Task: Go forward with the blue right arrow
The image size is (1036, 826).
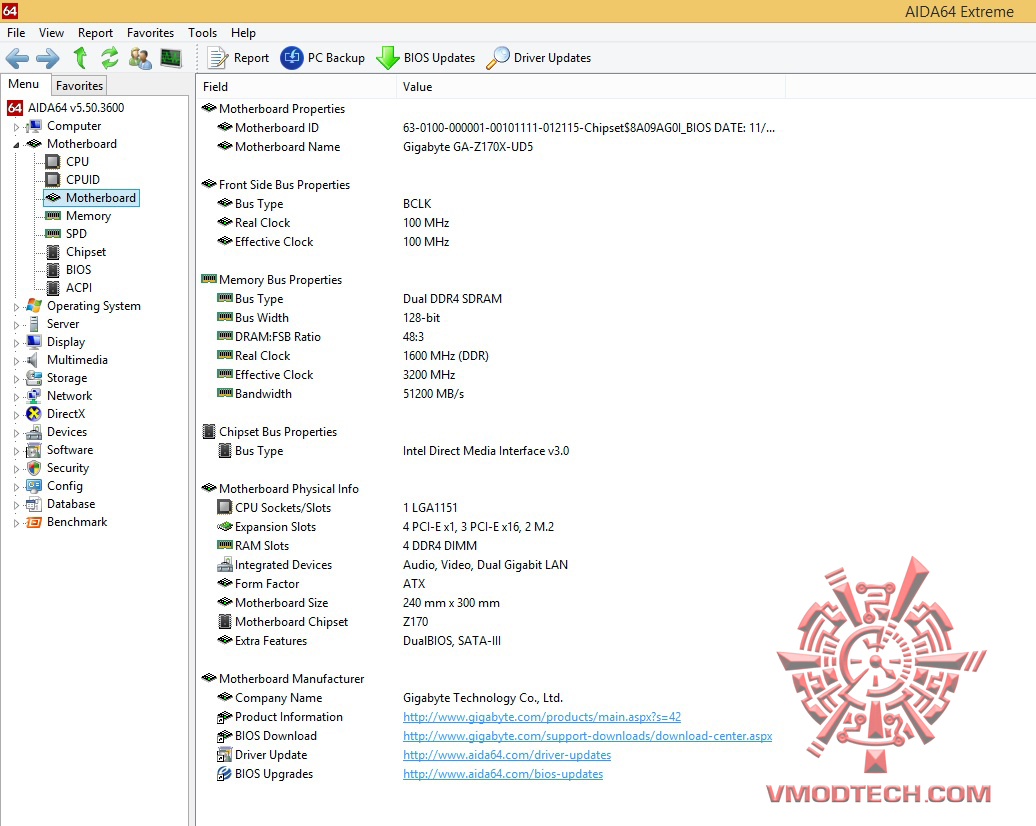Action: [48, 58]
